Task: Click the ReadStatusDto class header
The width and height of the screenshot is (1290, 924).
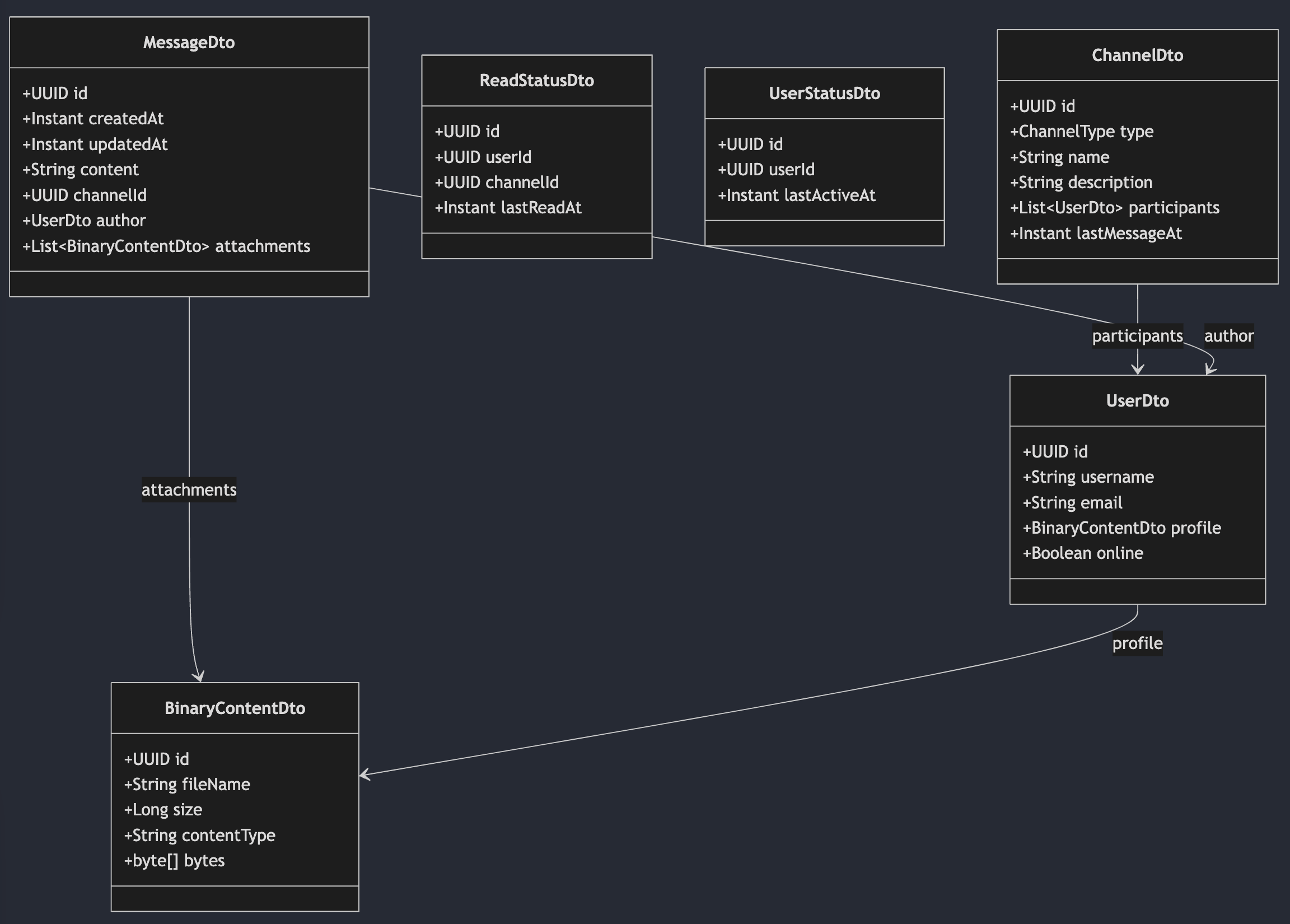Action: (536, 81)
